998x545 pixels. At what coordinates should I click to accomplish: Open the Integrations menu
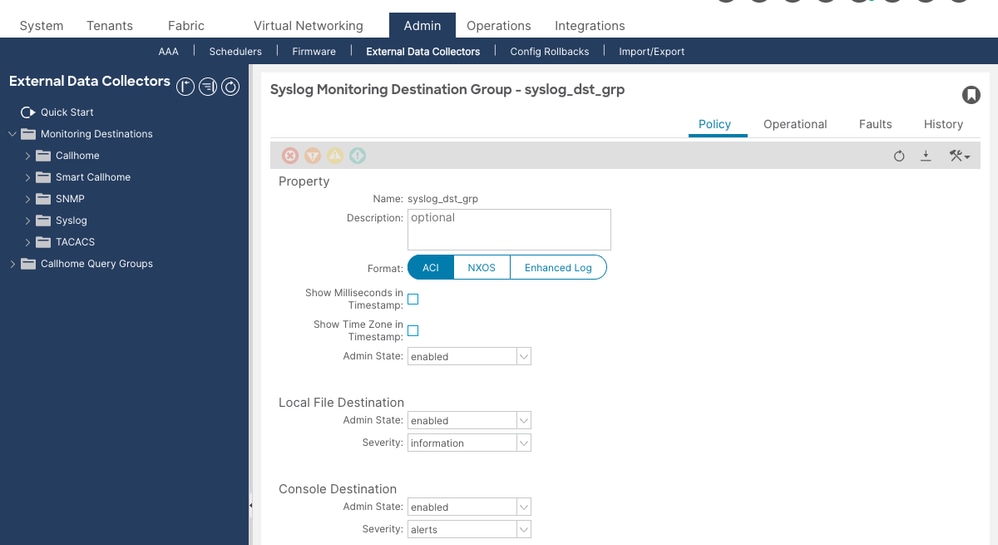pyautogui.click(x=589, y=25)
